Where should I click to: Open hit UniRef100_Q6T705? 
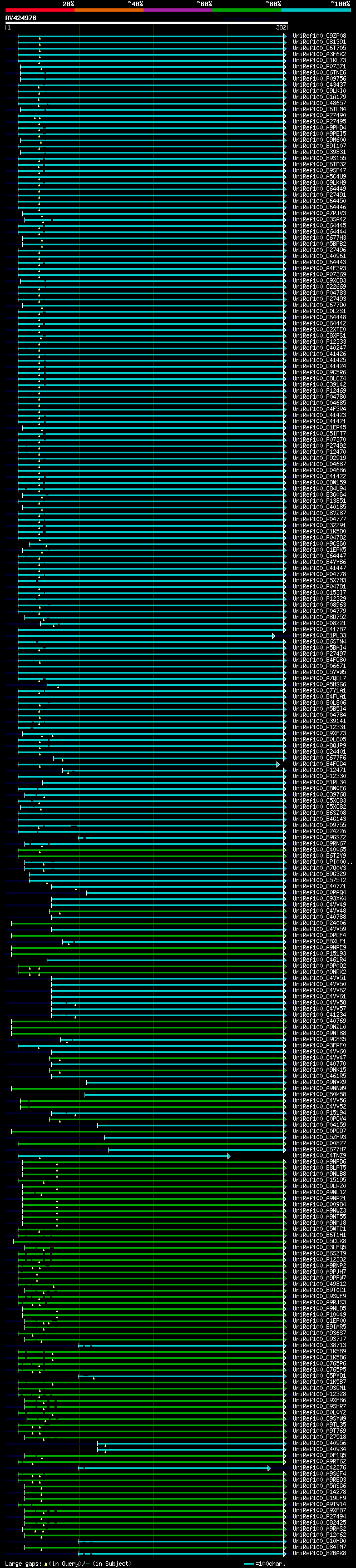click(319, 48)
